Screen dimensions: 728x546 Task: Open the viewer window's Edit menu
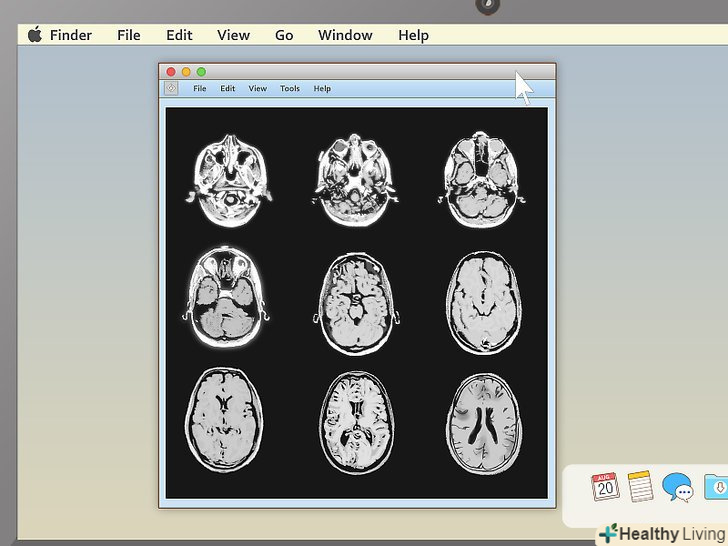tap(228, 89)
